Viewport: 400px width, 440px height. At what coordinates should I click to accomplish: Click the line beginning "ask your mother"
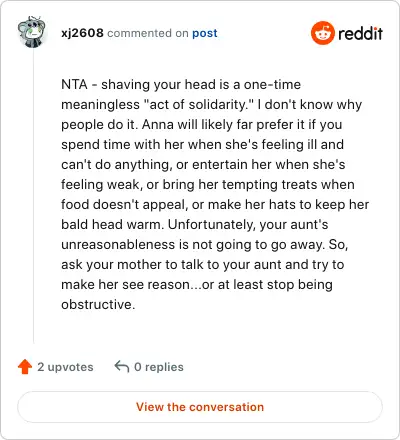pos(203,265)
